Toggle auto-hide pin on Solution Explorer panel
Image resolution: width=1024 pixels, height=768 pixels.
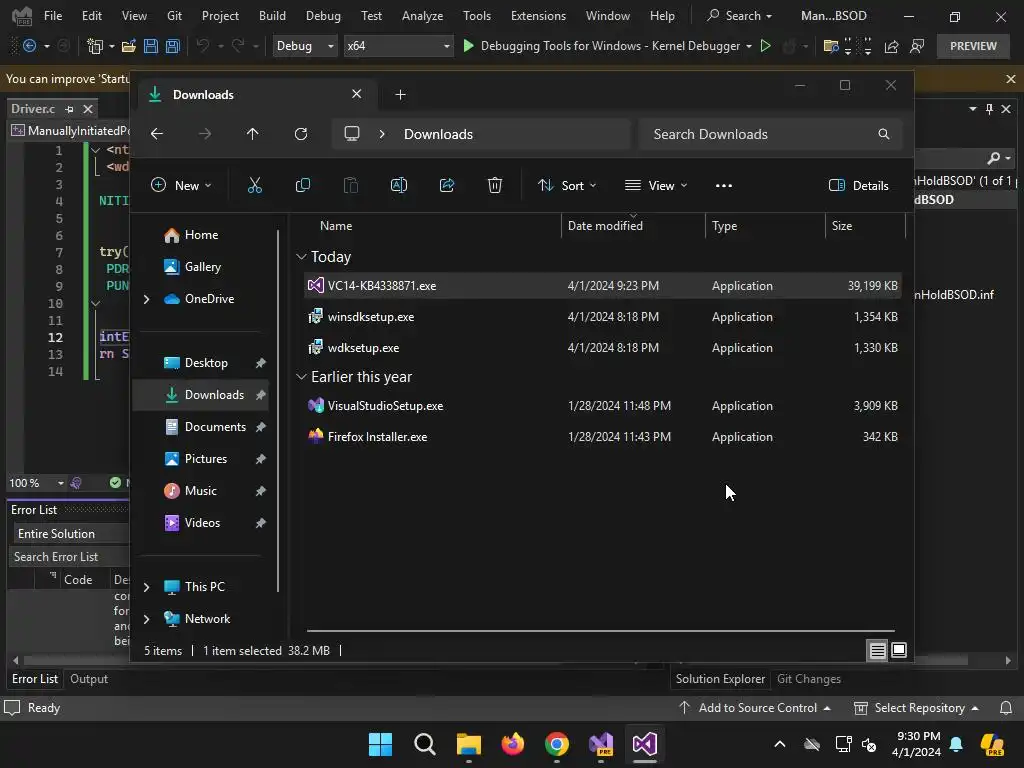pos(989,109)
